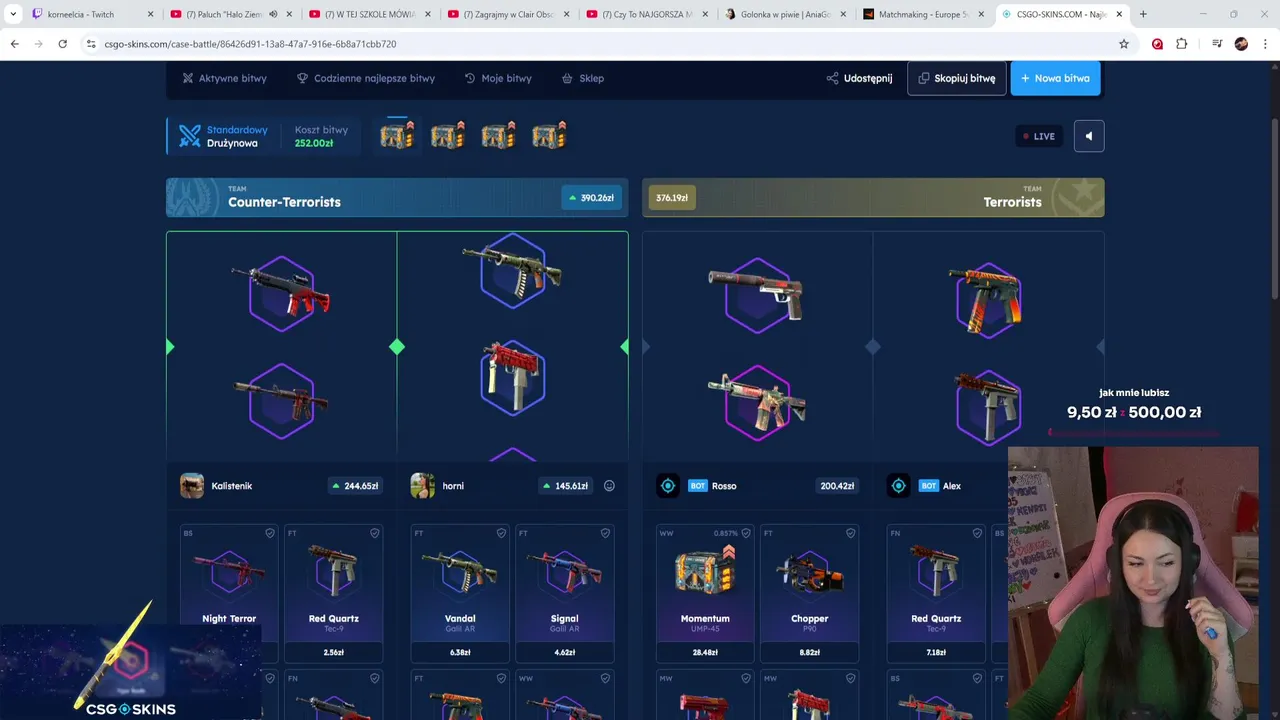Click the shield check on the Vandal card

pyautogui.click(x=501, y=533)
